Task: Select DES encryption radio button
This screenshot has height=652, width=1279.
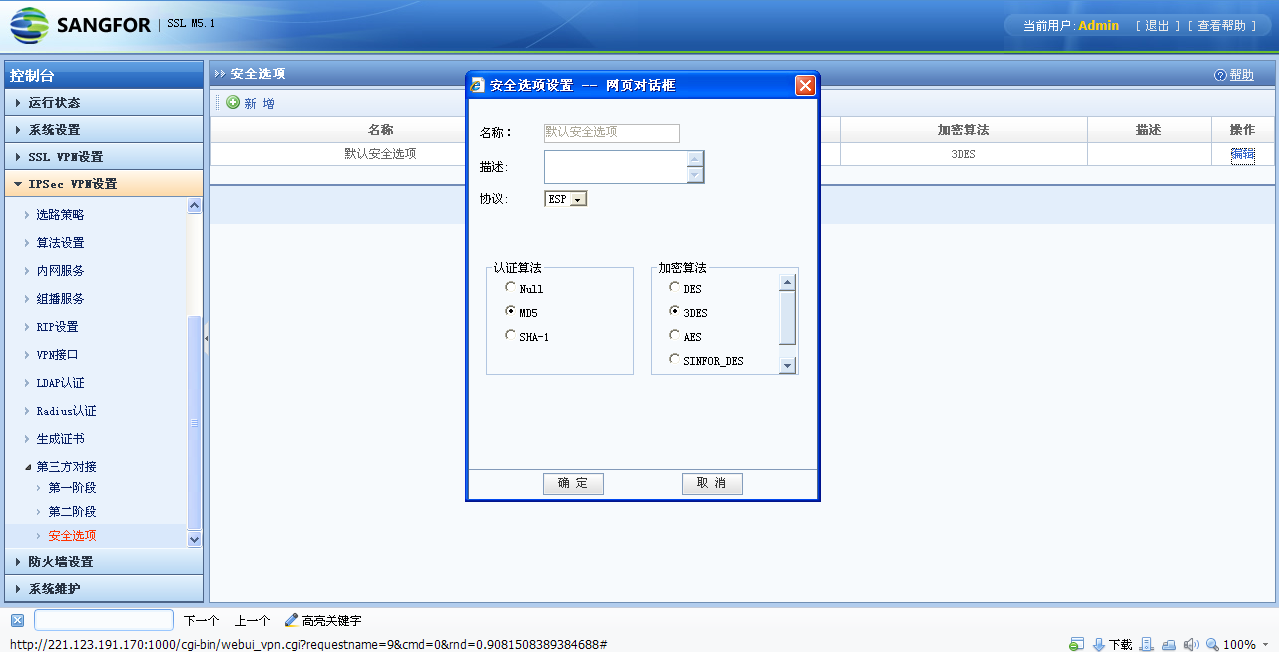Action: [675, 288]
